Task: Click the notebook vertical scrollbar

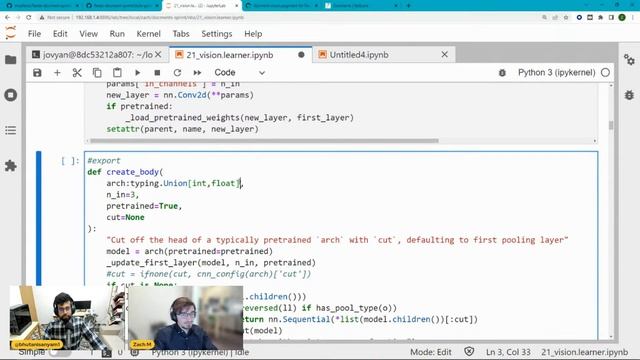Action: point(611,125)
